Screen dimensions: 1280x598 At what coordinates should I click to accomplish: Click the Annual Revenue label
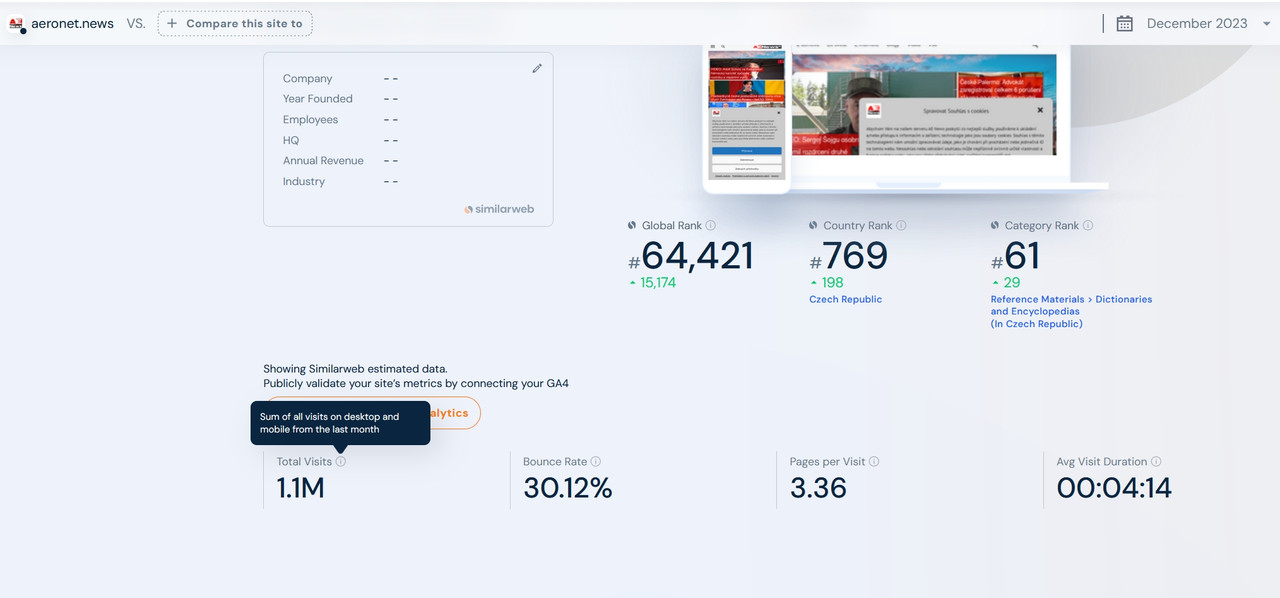click(x=323, y=161)
